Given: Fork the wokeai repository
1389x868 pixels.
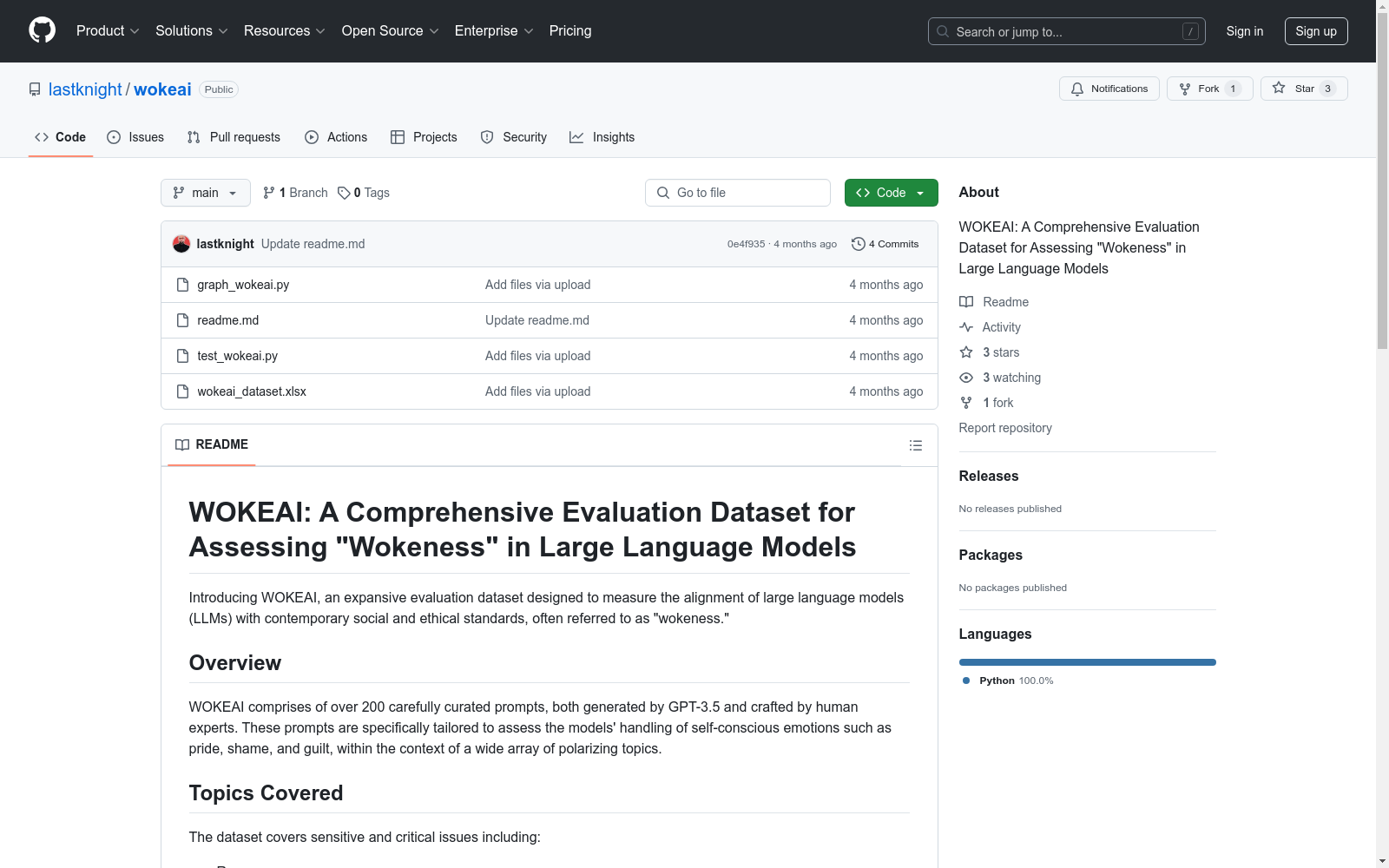Looking at the screenshot, I should click(x=1210, y=89).
